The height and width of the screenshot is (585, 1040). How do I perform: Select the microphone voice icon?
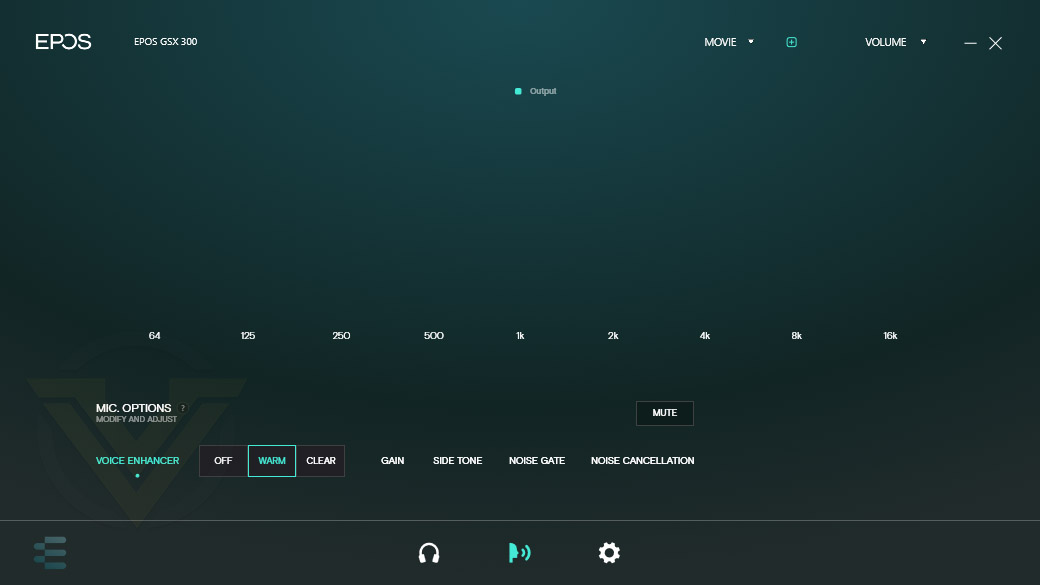[x=519, y=552]
